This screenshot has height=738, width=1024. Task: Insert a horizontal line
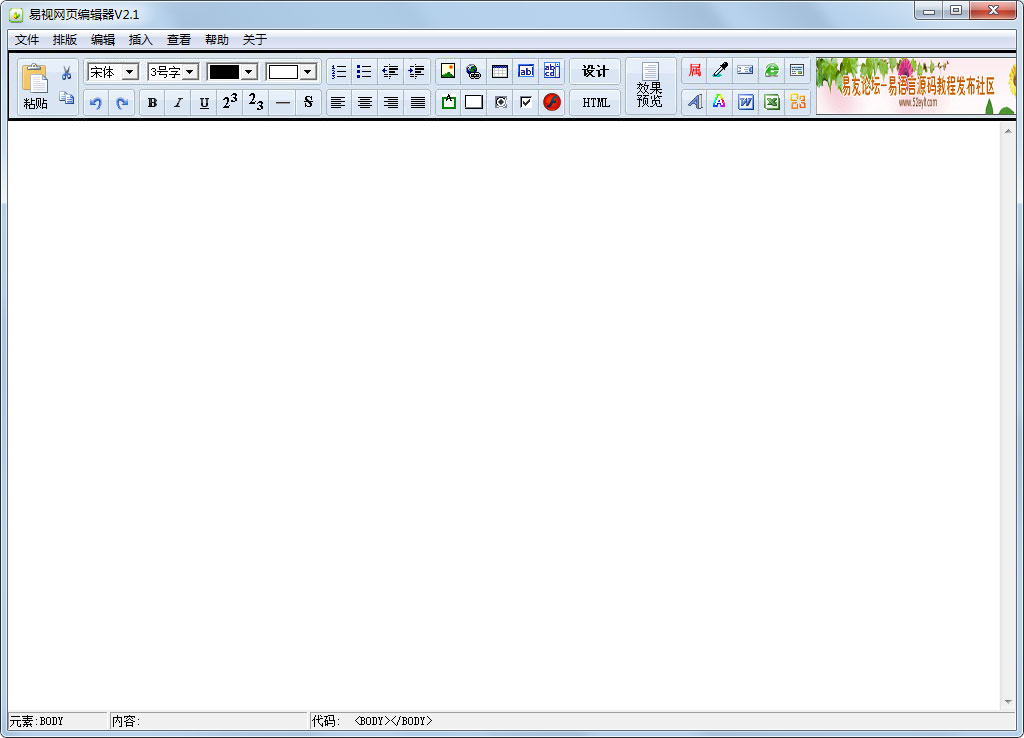tap(282, 103)
